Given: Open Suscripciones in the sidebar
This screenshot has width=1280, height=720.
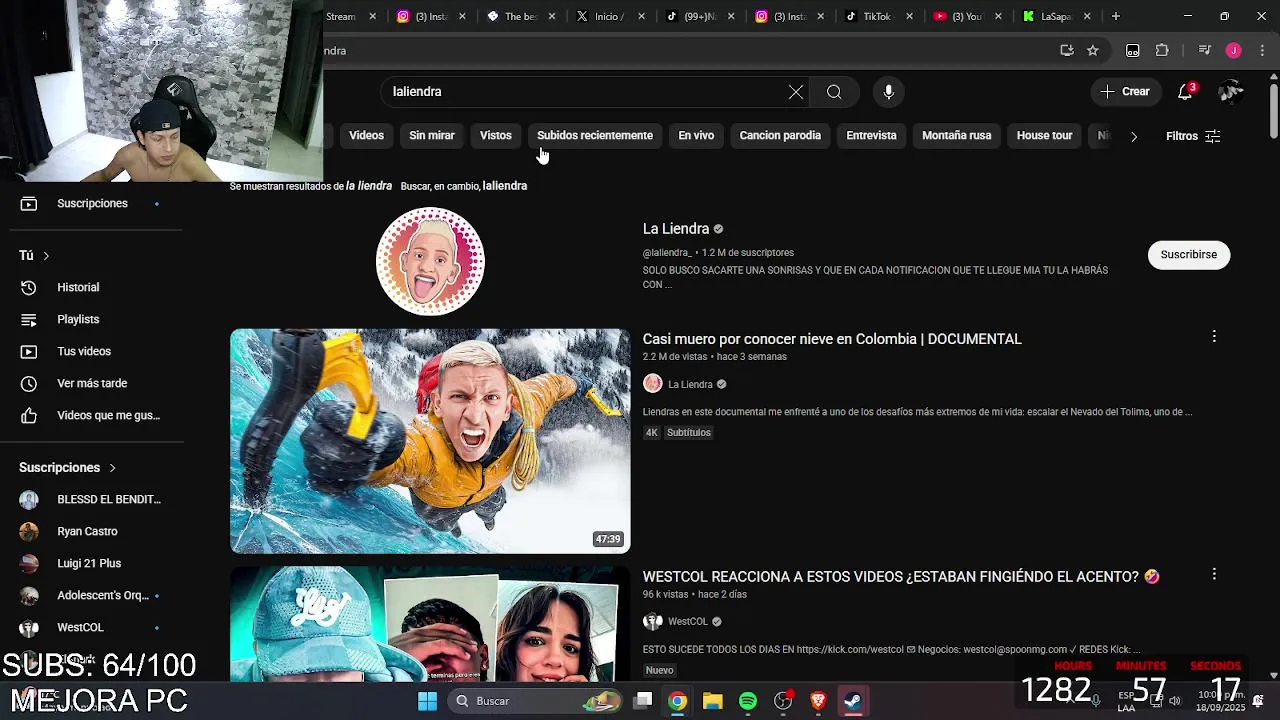Looking at the screenshot, I should 92,203.
